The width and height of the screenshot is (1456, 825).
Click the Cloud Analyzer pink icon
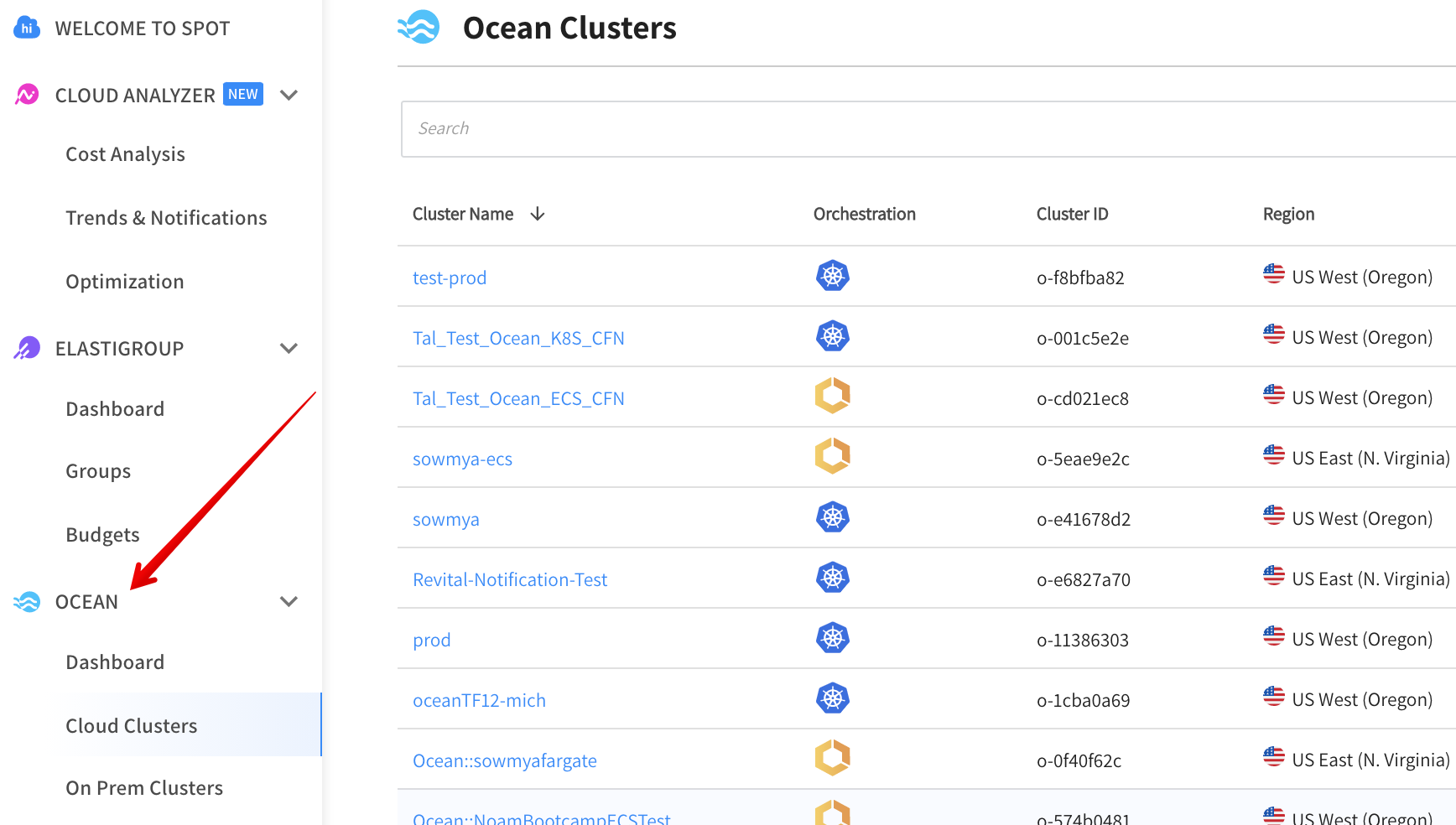pos(27,95)
